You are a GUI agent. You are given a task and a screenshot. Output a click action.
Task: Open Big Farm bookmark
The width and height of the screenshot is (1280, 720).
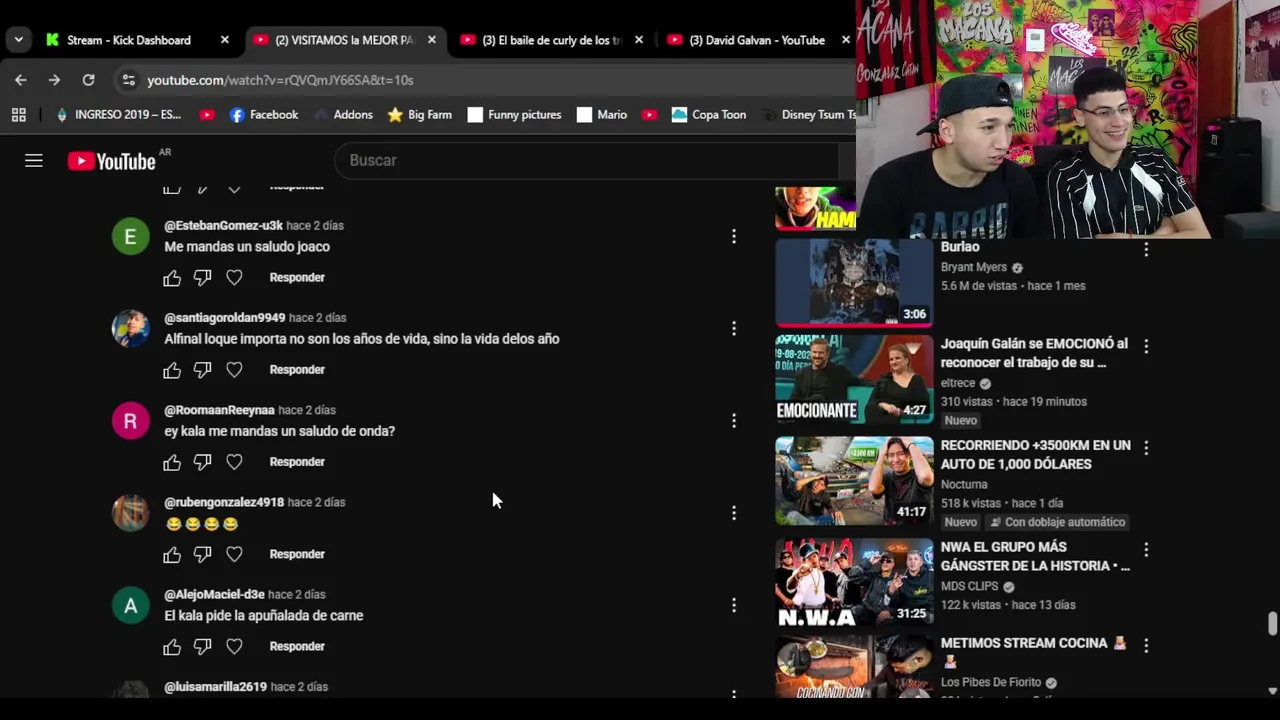pos(420,115)
